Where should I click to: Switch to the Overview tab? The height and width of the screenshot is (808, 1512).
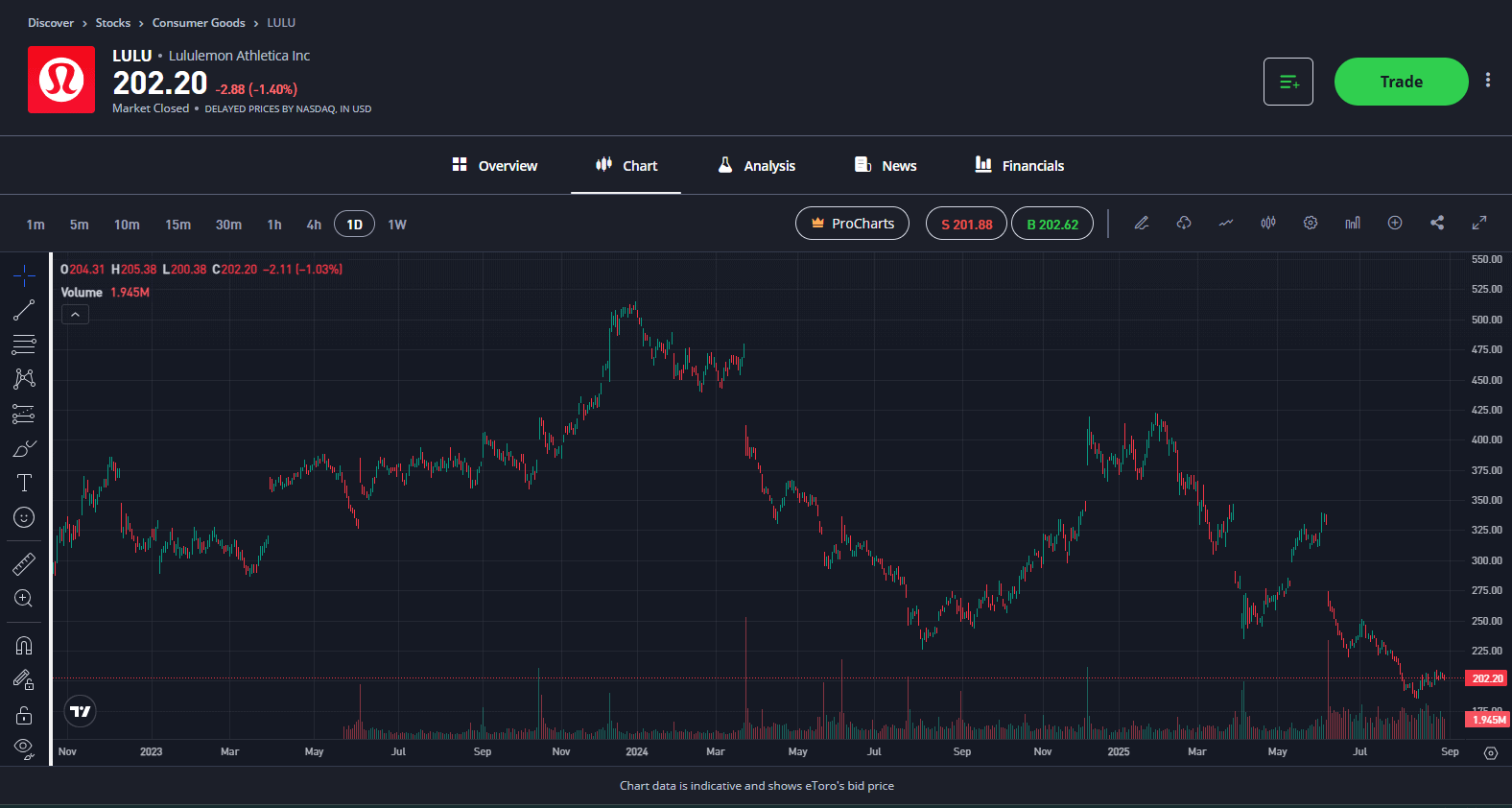(494, 165)
